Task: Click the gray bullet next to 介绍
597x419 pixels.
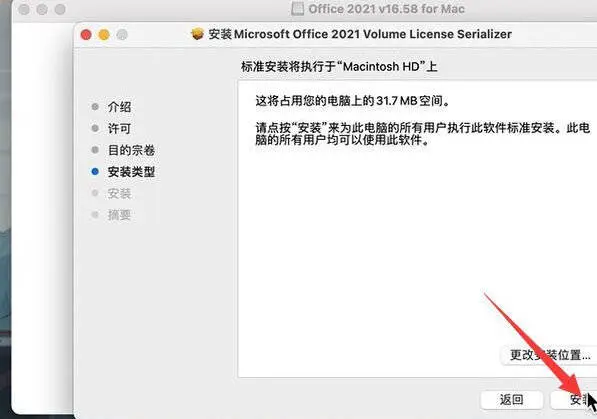Action: 95,106
